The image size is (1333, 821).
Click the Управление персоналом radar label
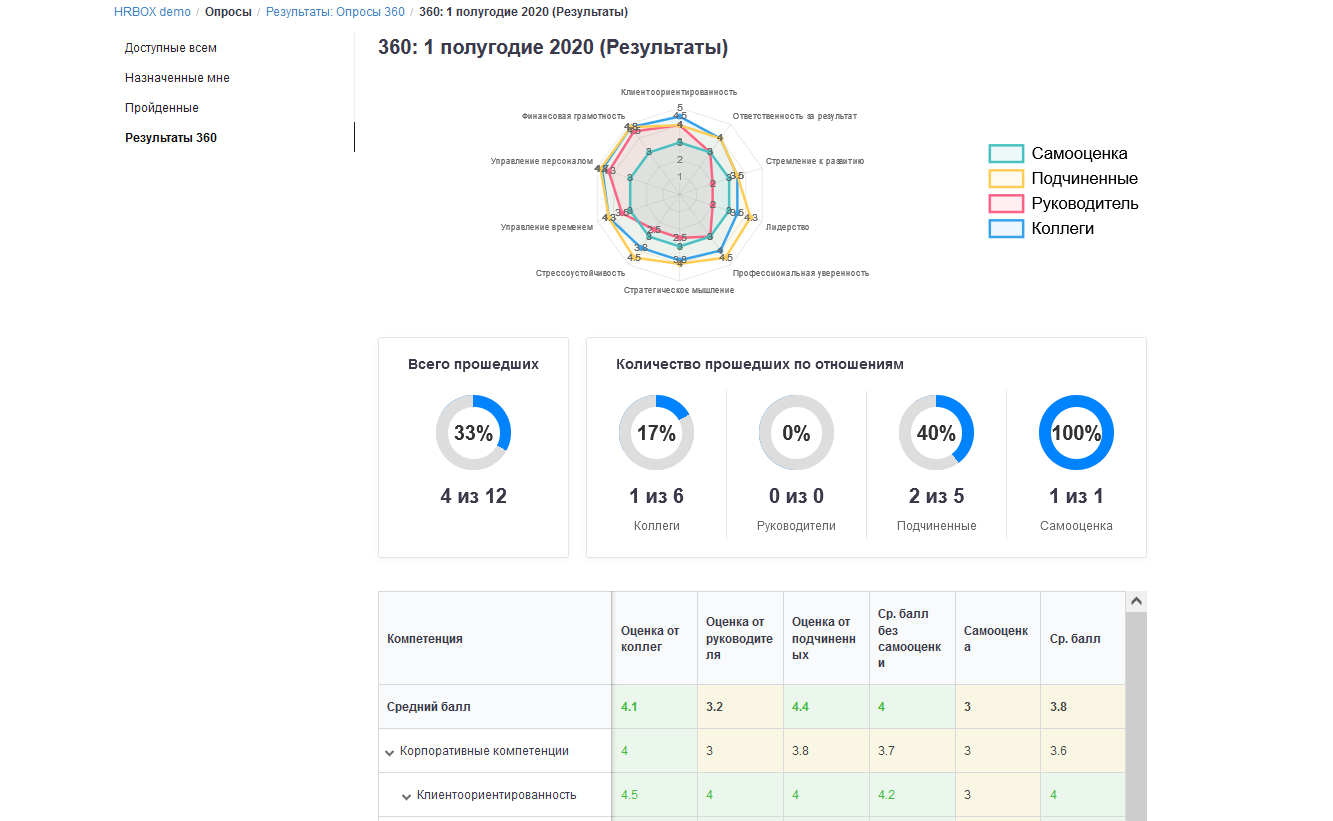point(542,161)
